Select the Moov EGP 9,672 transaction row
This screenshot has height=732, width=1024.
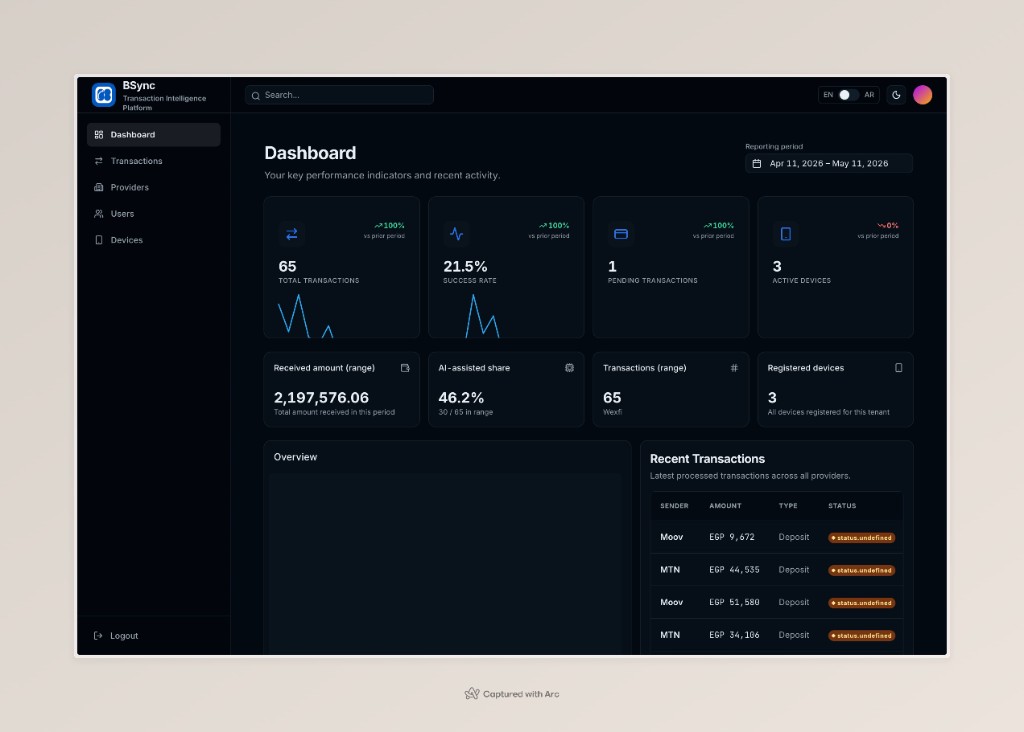click(x=776, y=537)
